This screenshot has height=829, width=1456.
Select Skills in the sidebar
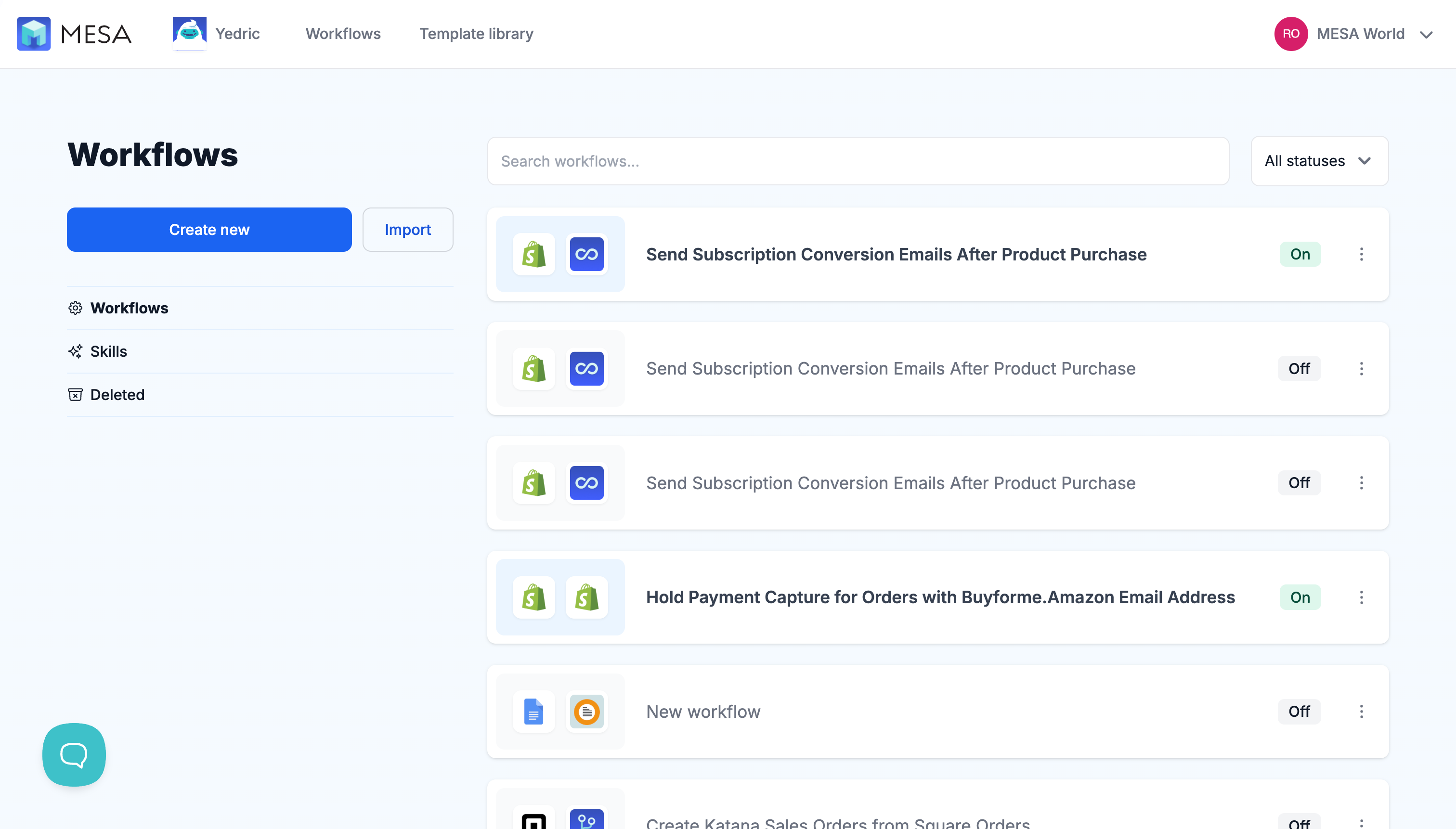tap(260, 351)
